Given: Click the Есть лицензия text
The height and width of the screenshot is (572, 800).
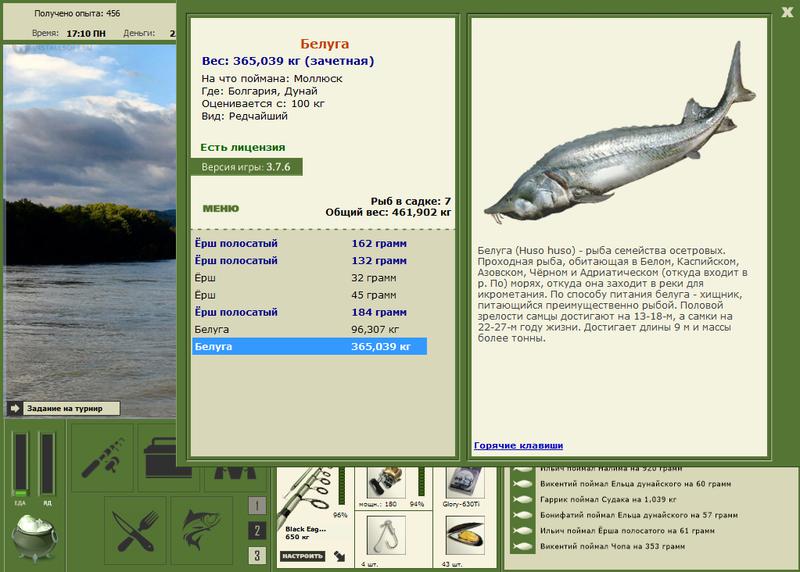Looking at the screenshot, I should [x=243, y=147].
